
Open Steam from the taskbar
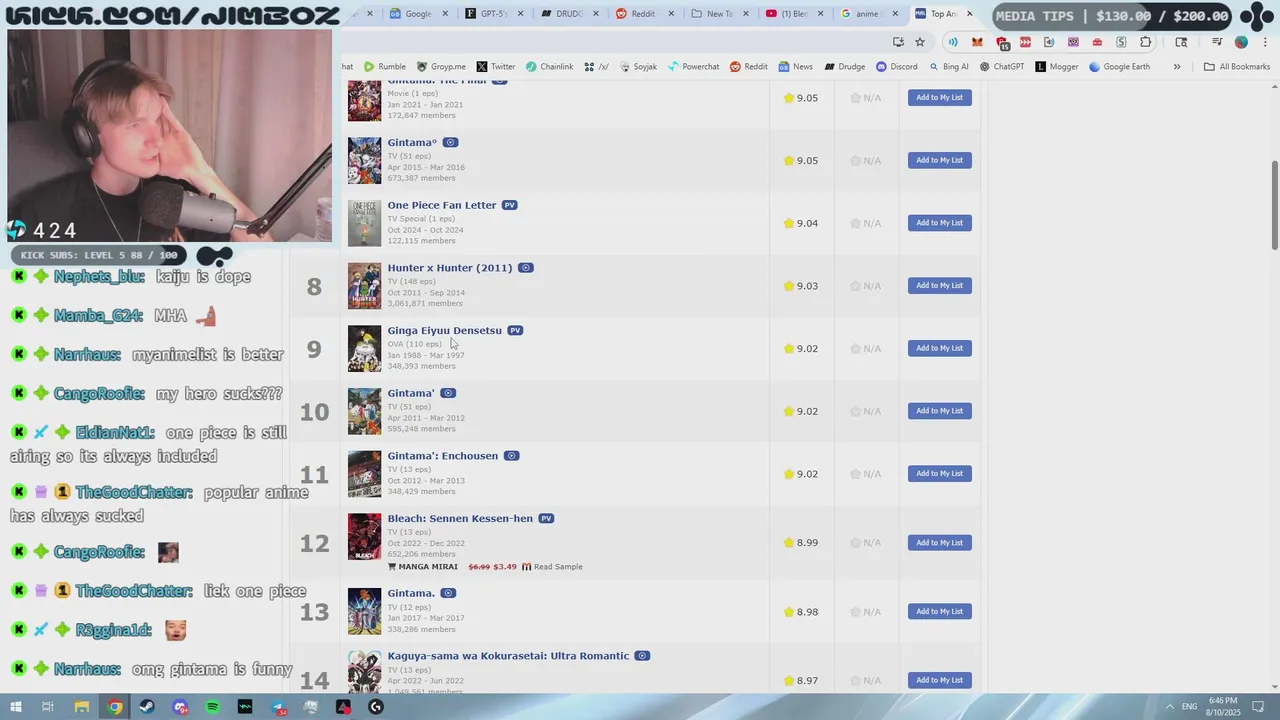(x=147, y=707)
